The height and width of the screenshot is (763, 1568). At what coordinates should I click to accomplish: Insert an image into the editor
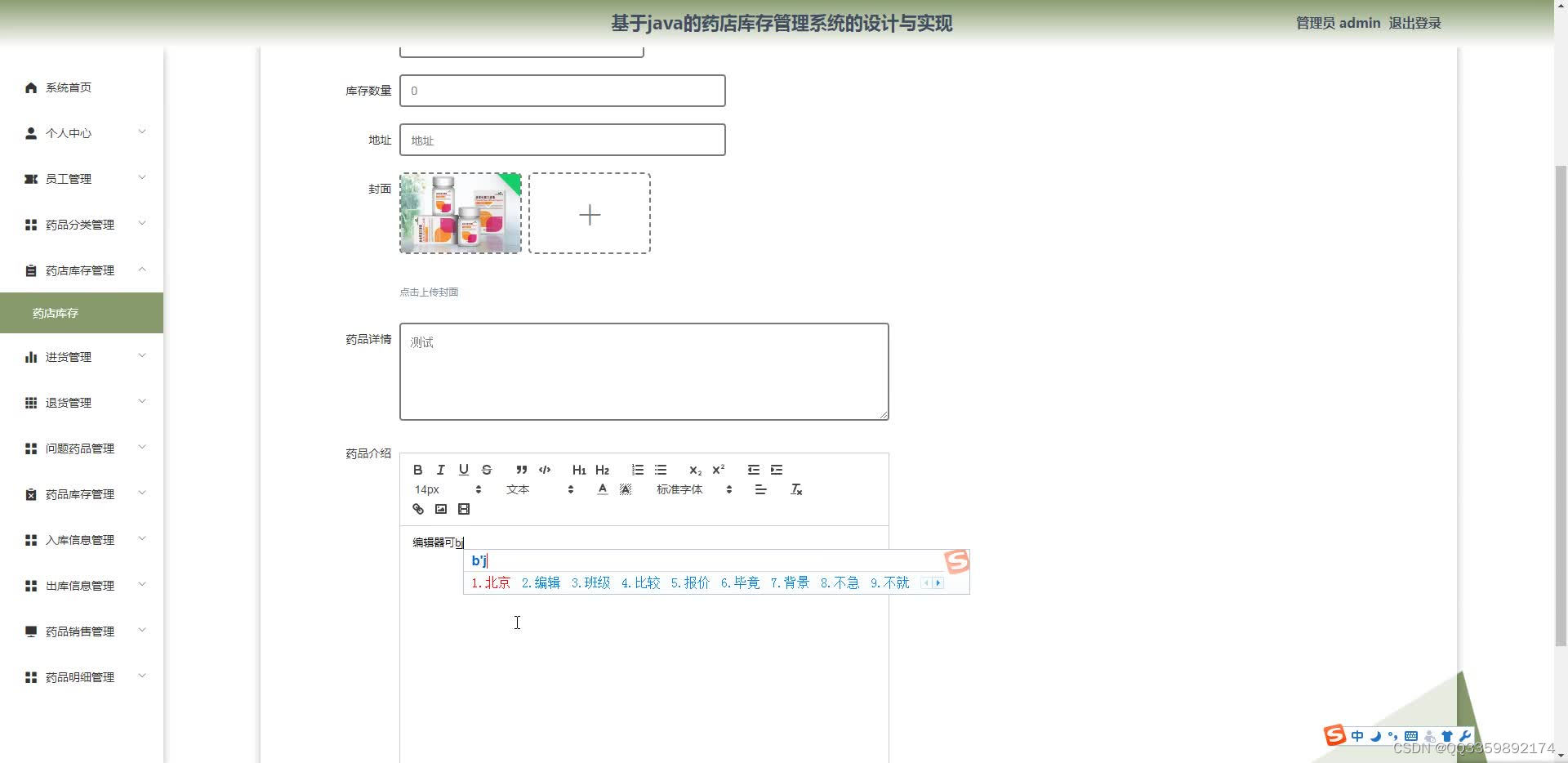tap(440, 509)
